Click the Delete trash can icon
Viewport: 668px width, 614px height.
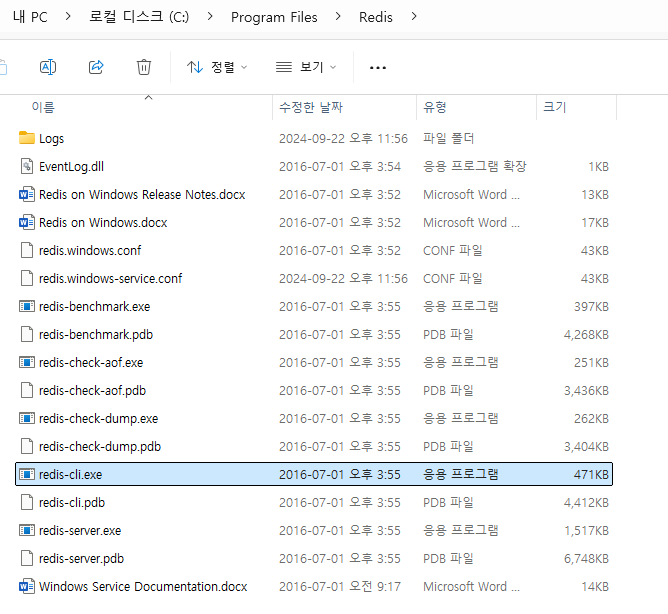point(144,67)
